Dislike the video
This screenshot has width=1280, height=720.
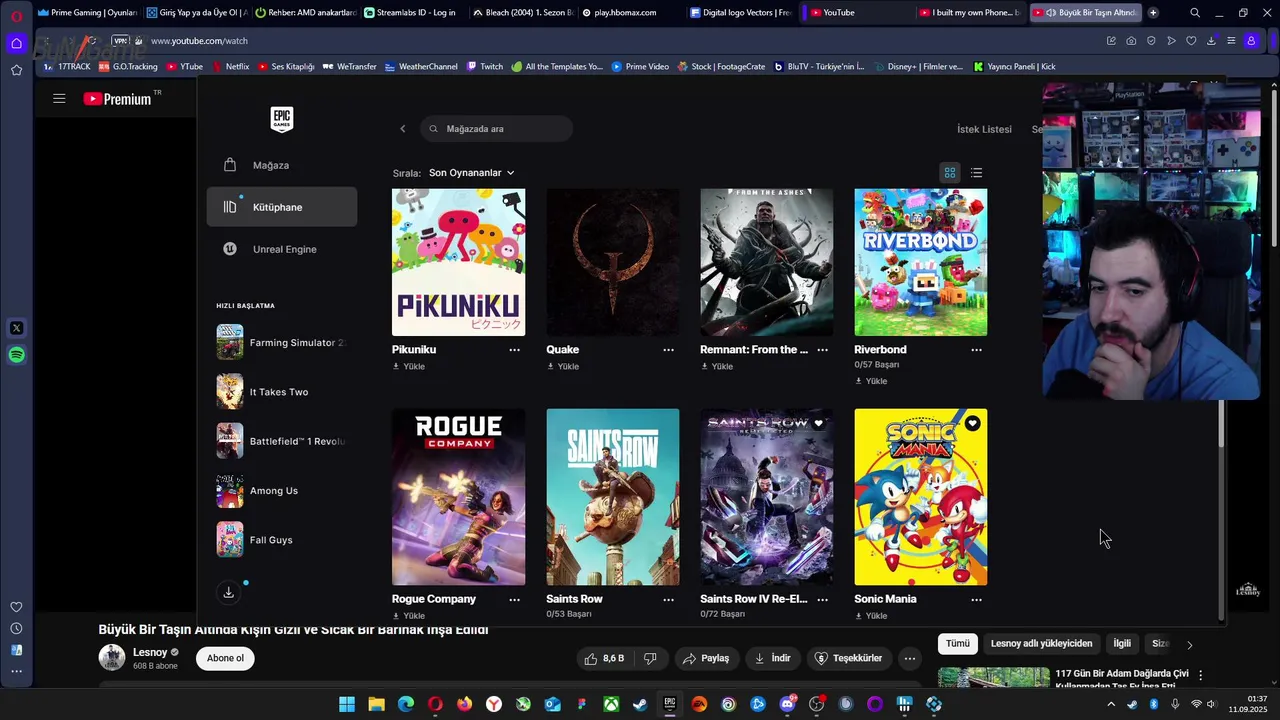tap(650, 658)
